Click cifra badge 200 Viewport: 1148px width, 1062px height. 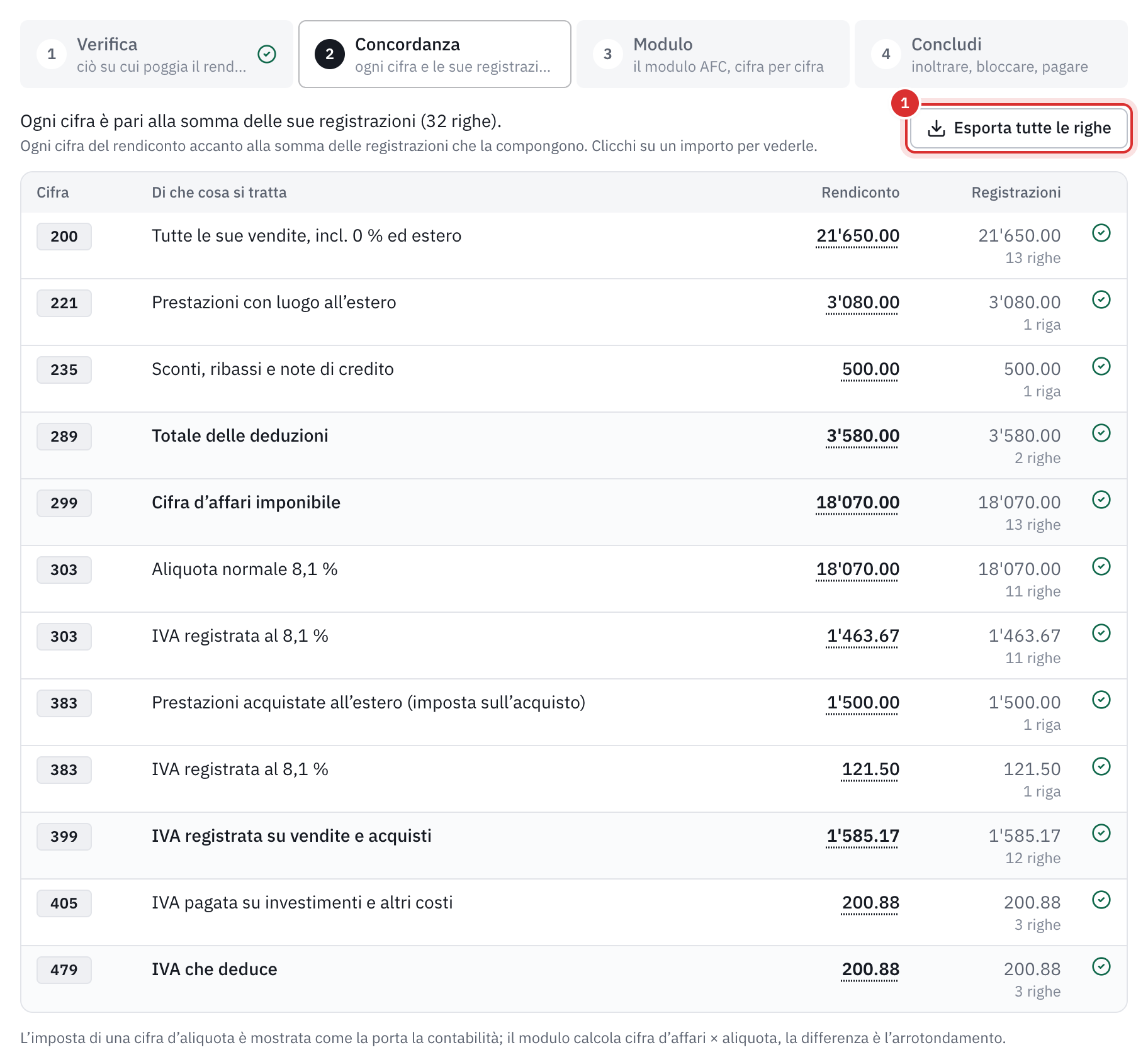pyautogui.click(x=64, y=237)
